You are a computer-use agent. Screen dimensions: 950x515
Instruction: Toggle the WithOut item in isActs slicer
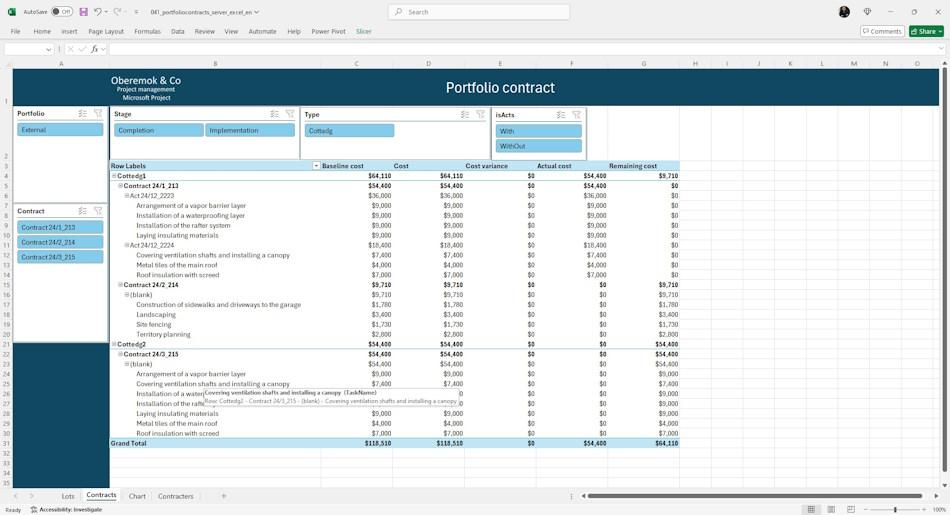pyautogui.click(x=539, y=146)
